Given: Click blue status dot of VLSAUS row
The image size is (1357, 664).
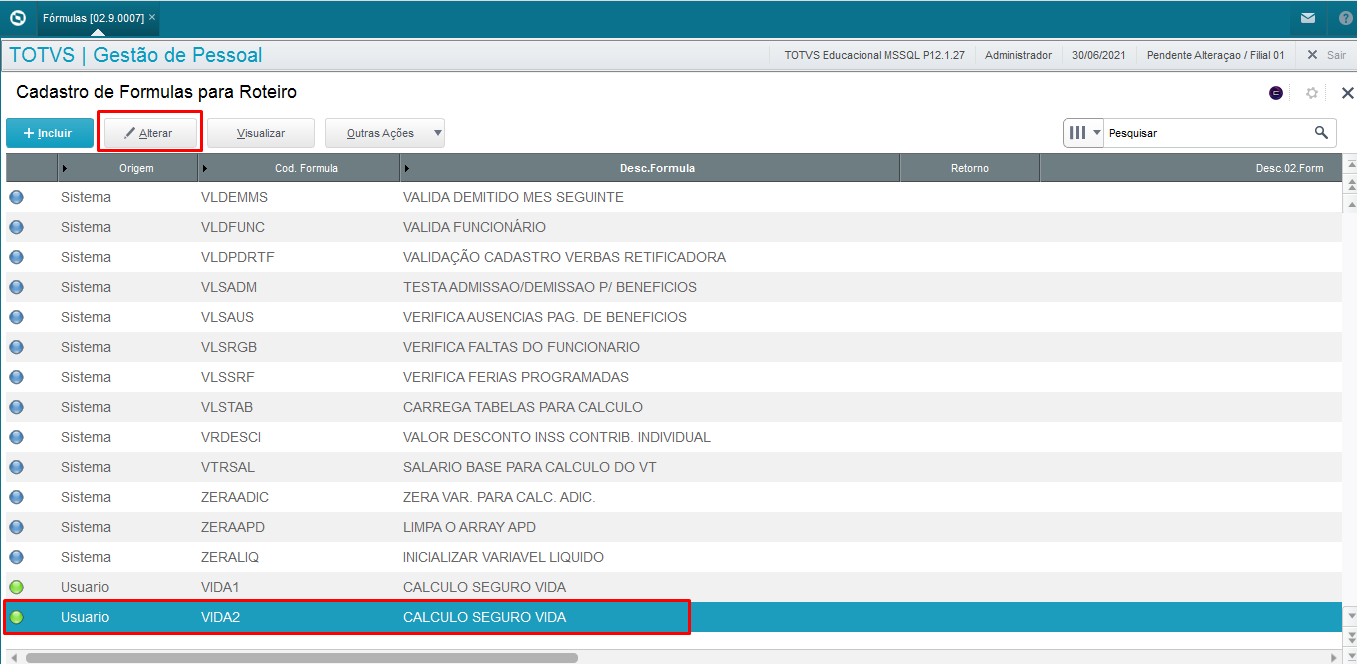Looking at the screenshot, I should click(16, 317).
